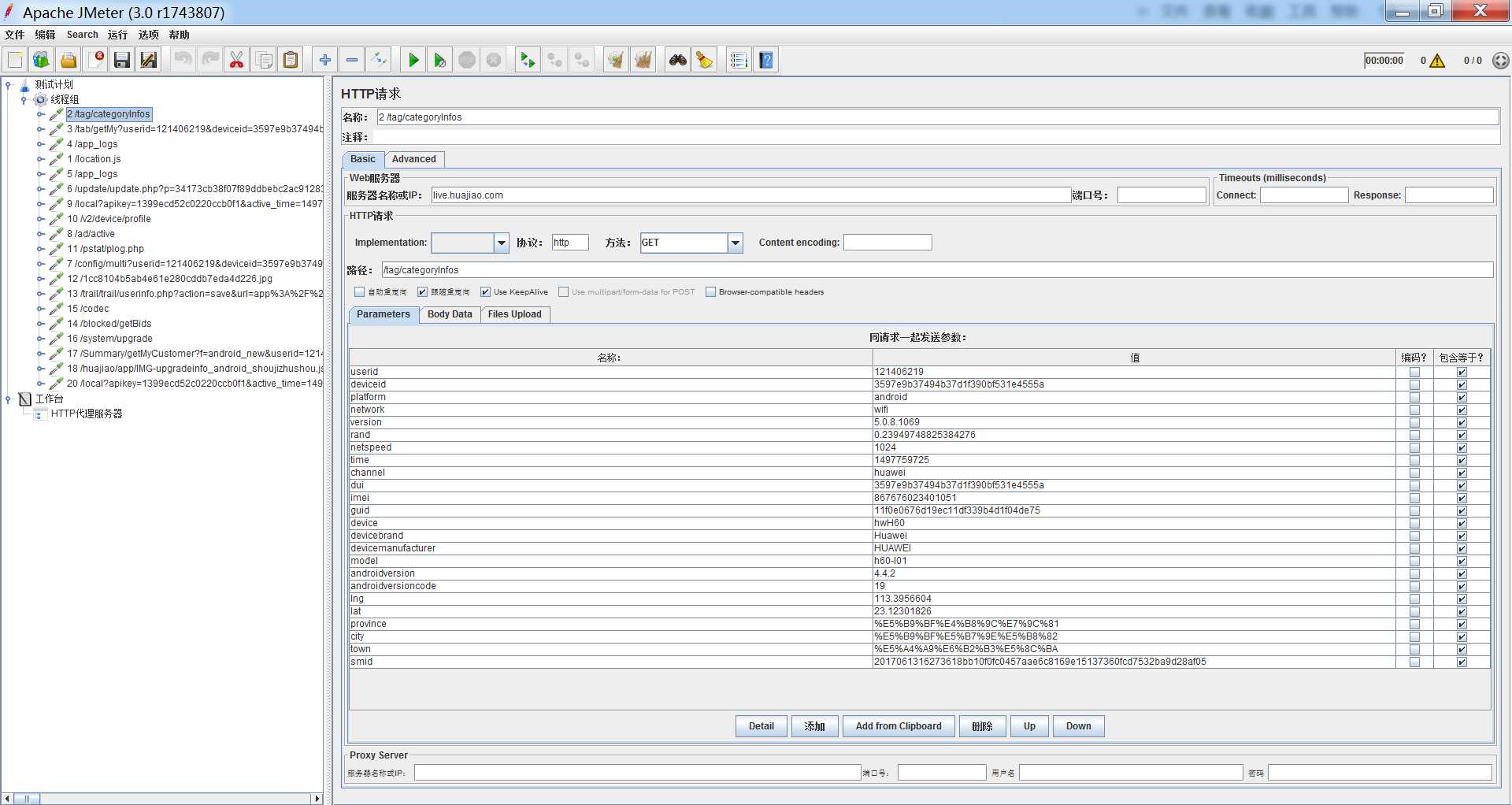Image resolution: width=1512 pixels, height=805 pixels.
Task: Click the Toggle enable/disable arrows icon
Action: (x=379, y=60)
